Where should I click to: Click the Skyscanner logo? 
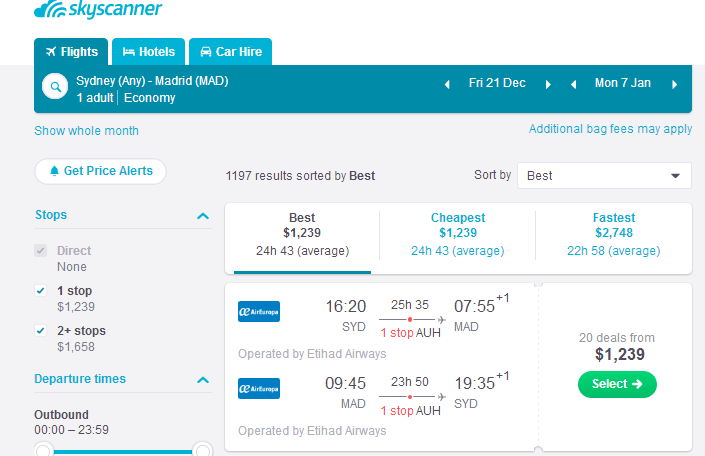[x=98, y=11]
